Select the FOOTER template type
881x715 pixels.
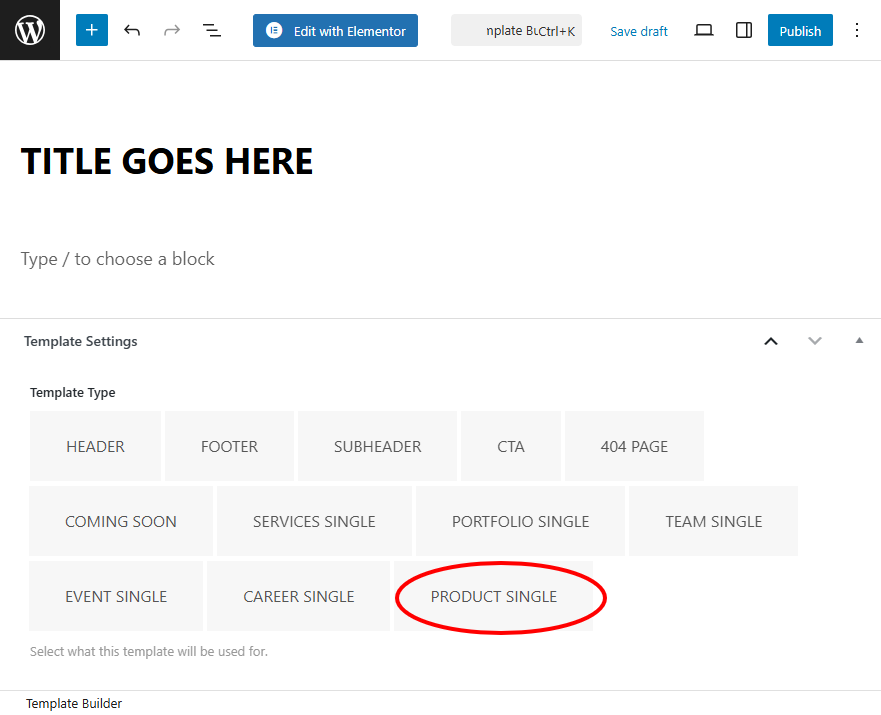[229, 446]
